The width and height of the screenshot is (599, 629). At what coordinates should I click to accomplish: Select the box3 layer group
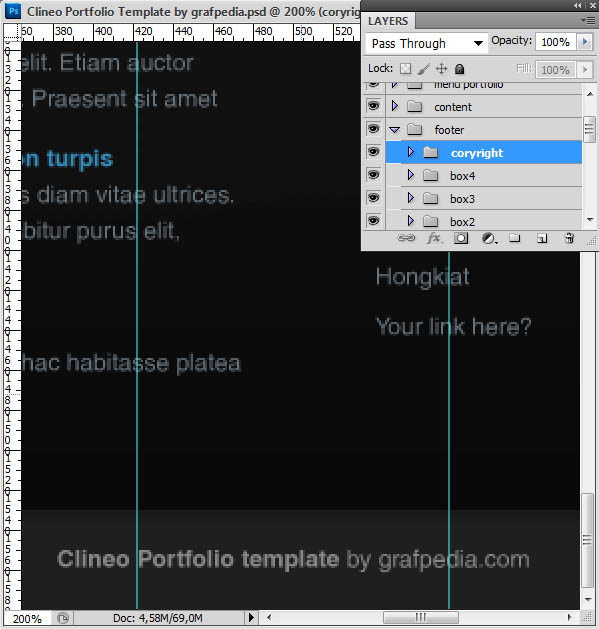coord(483,198)
